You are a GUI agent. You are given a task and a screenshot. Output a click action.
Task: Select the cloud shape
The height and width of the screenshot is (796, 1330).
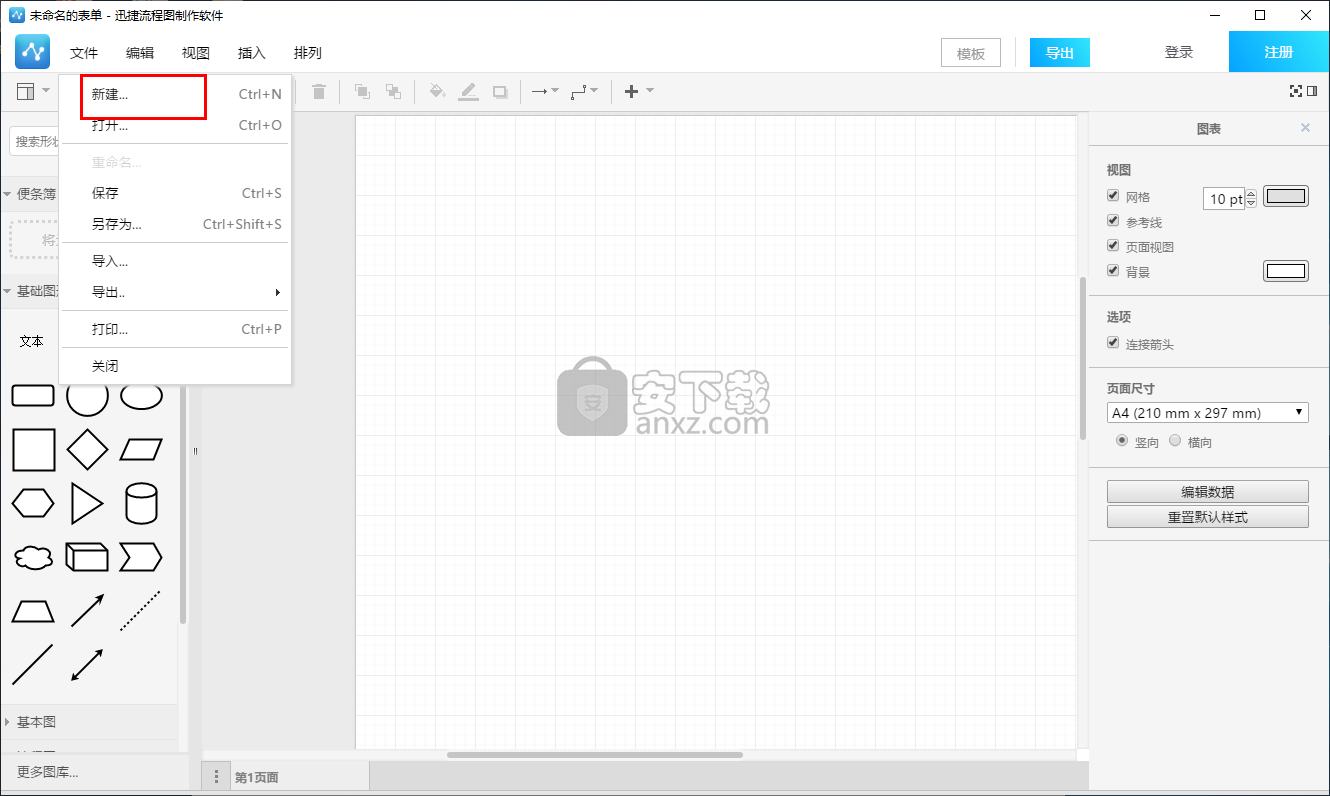(33, 558)
